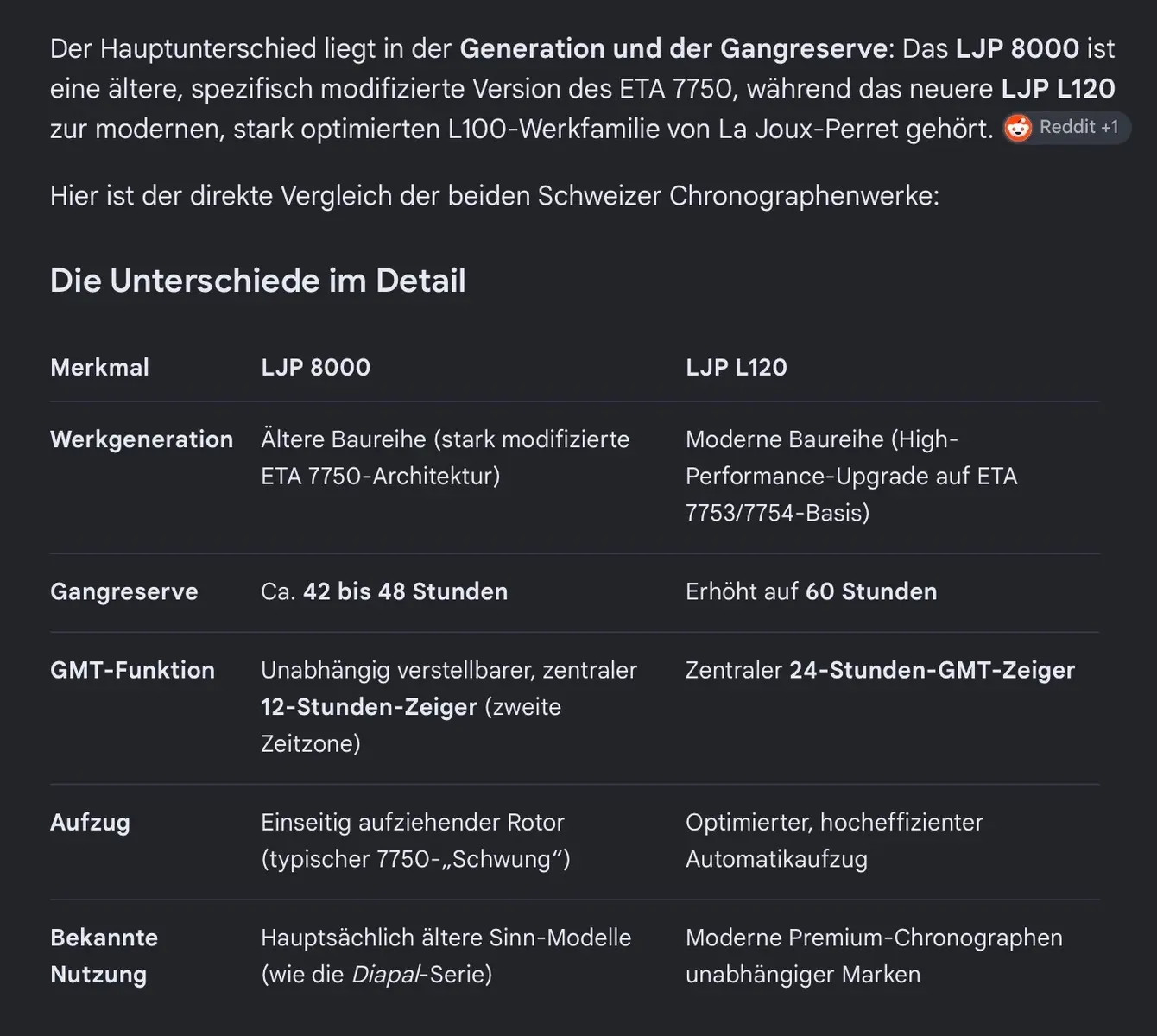Click the "Bekannte Nutzung" row label

(x=104, y=956)
